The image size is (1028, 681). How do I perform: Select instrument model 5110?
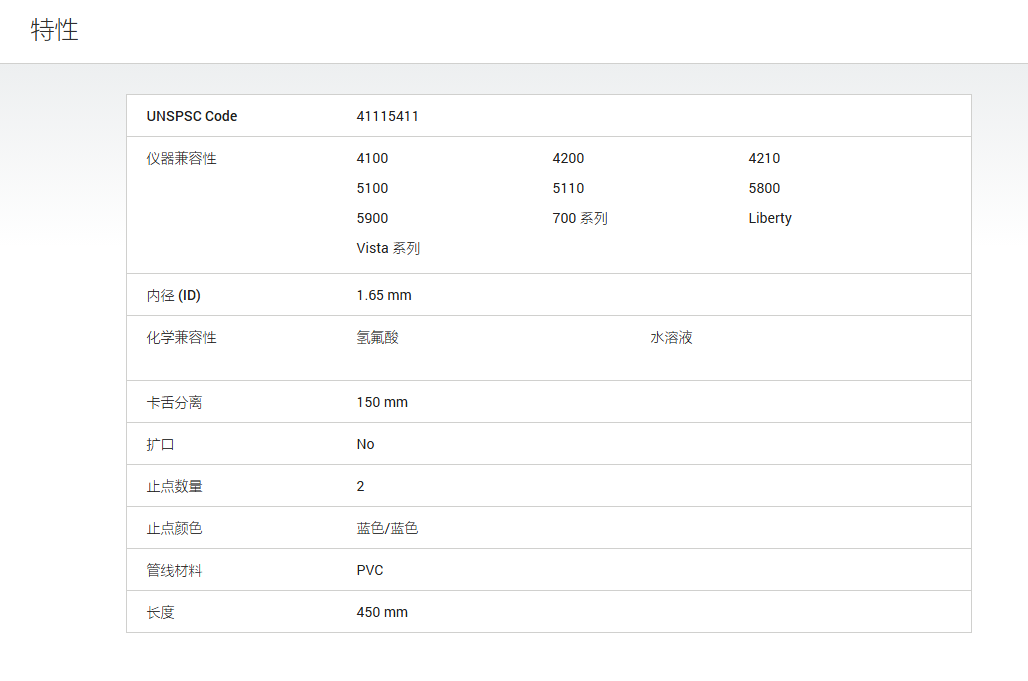coord(568,188)
